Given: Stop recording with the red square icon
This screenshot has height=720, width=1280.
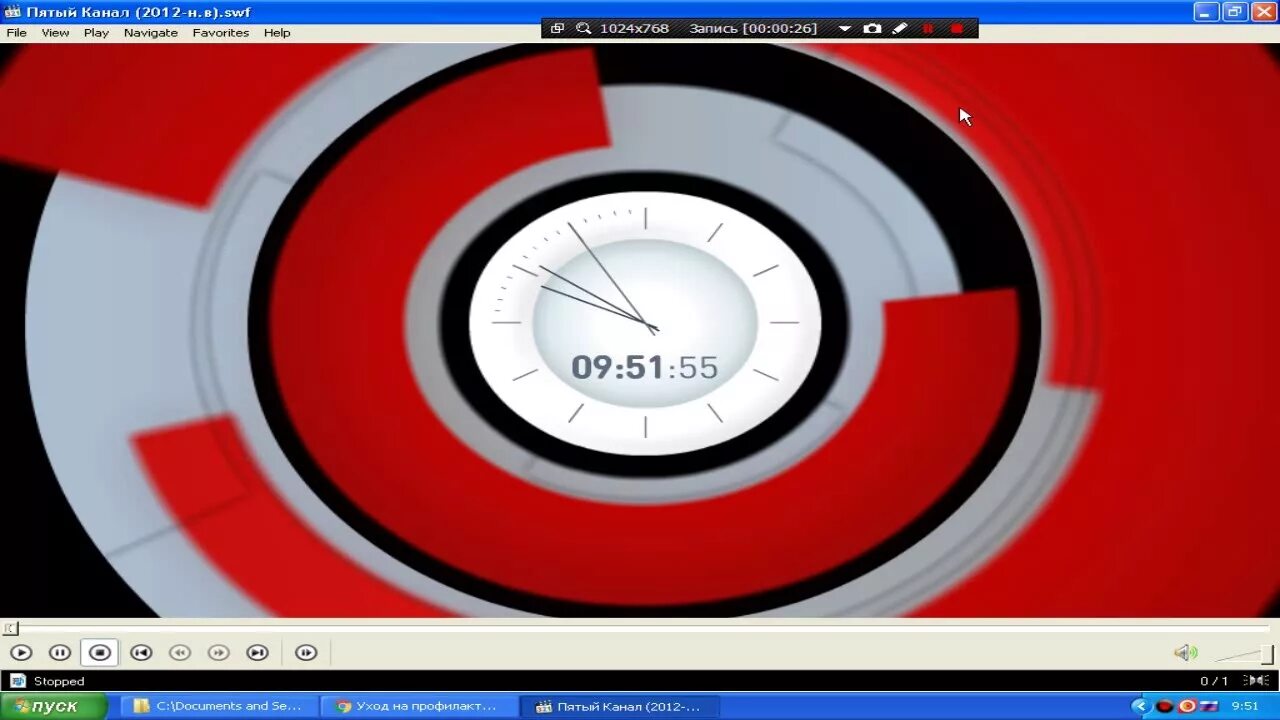Looking at the screenshot, I should coord(957,28).
